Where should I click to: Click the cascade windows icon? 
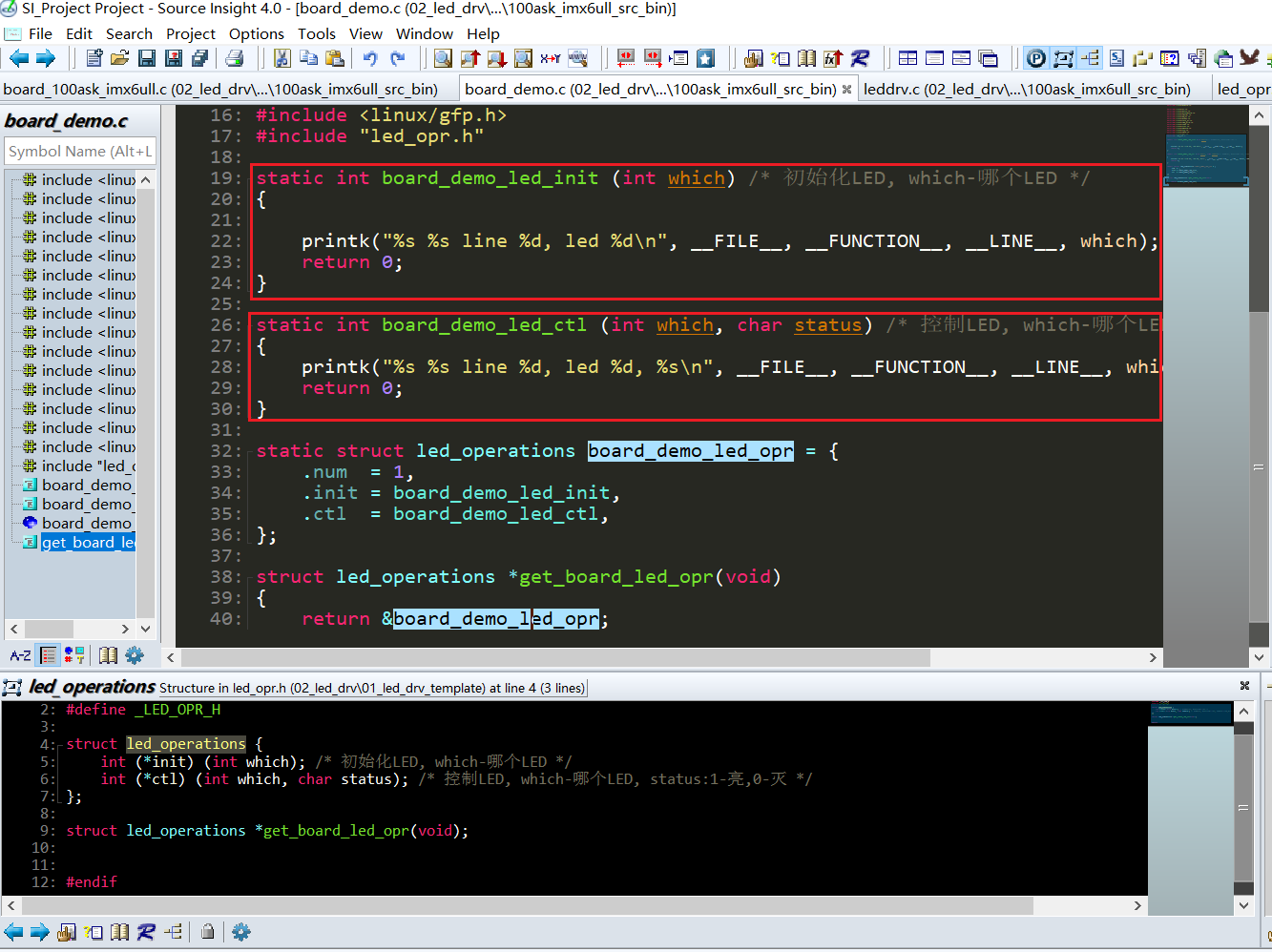pos(989,58)
